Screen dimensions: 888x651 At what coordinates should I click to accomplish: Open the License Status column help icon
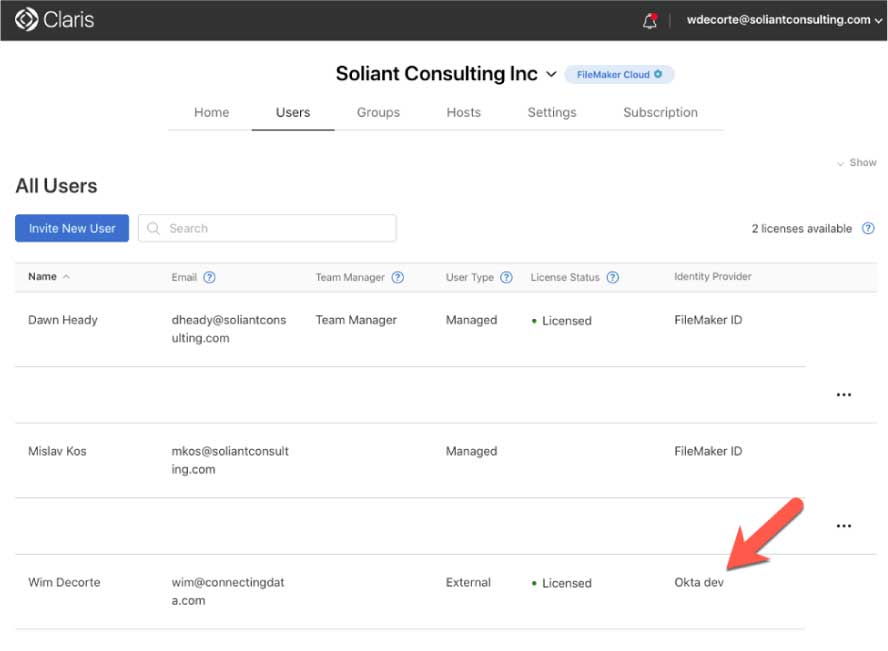(x=612, y=277)
